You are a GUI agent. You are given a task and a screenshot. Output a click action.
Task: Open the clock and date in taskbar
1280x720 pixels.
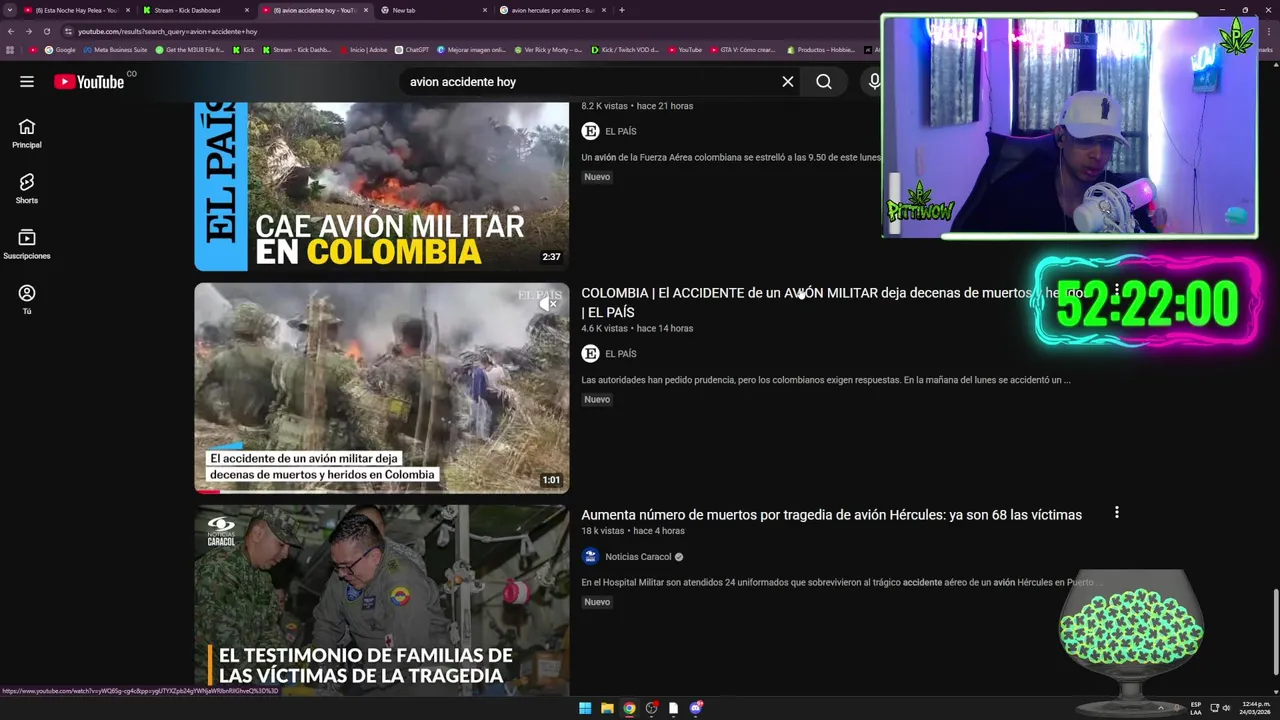pyautogui.click(x=1255, y=708)
